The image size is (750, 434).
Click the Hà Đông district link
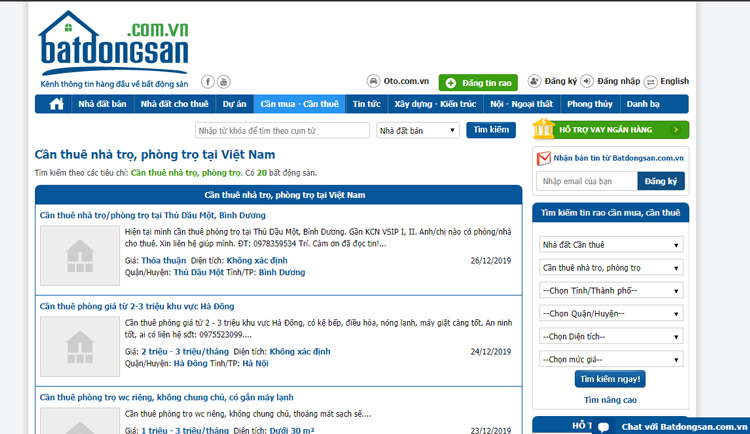click(x=191, y=363)
